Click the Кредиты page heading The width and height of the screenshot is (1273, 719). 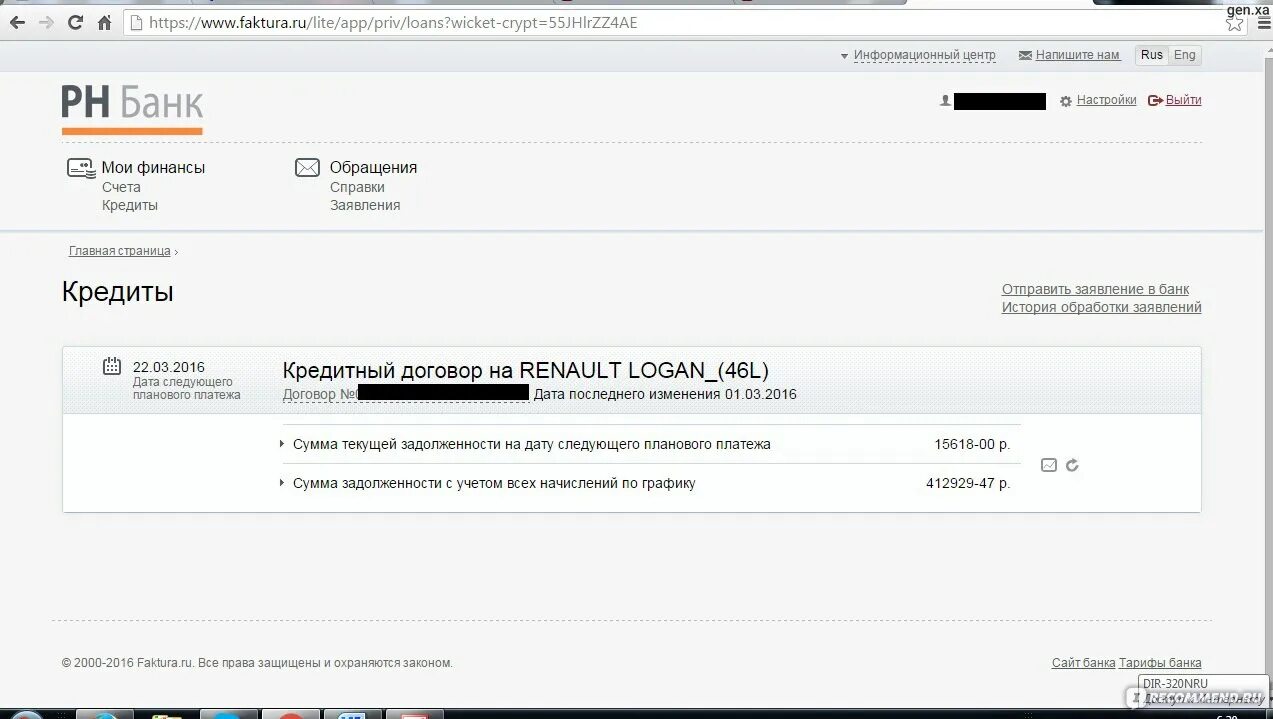118,292
